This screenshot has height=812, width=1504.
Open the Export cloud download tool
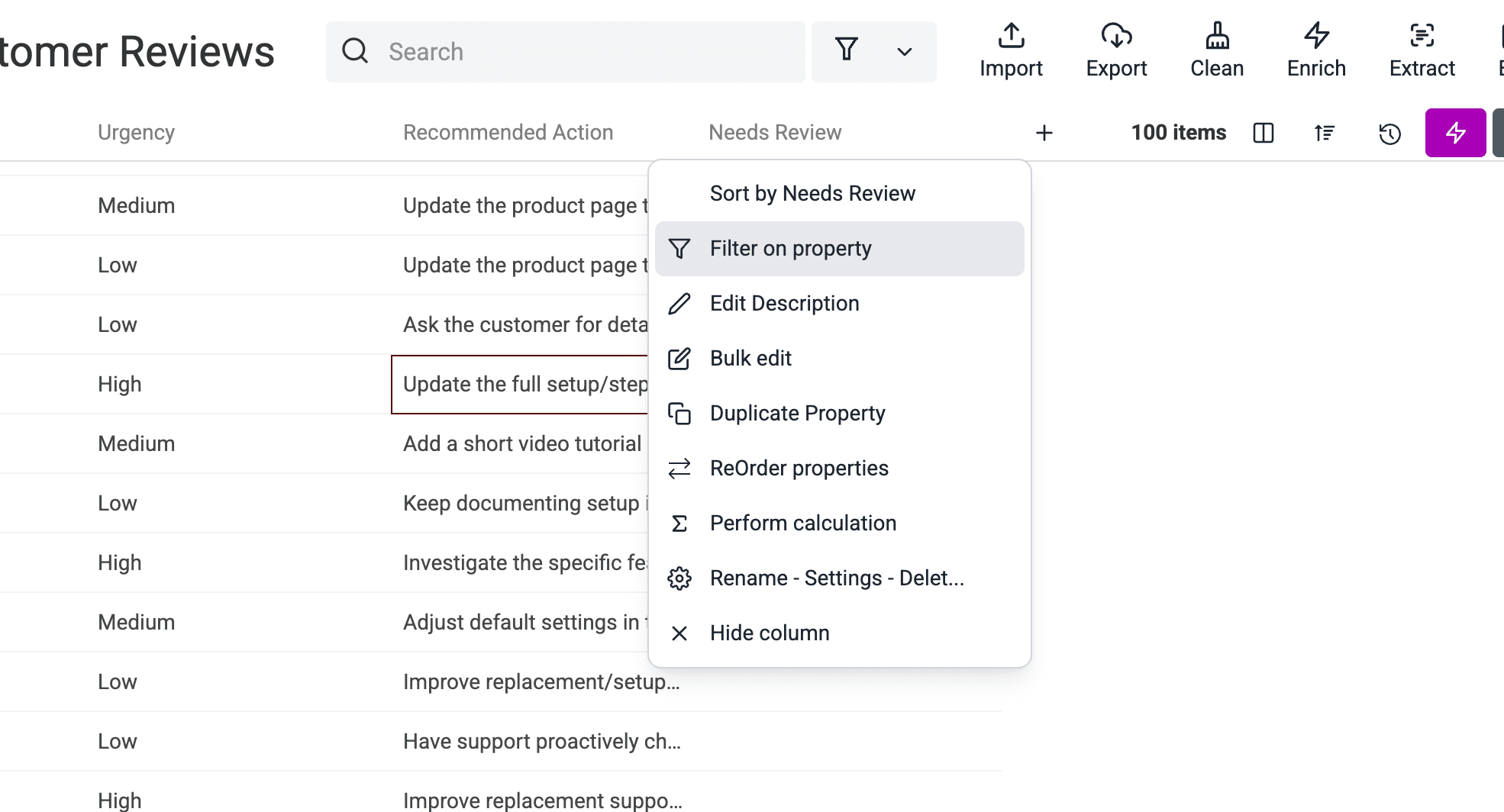pyautogui.click(x=1116, y=36)
